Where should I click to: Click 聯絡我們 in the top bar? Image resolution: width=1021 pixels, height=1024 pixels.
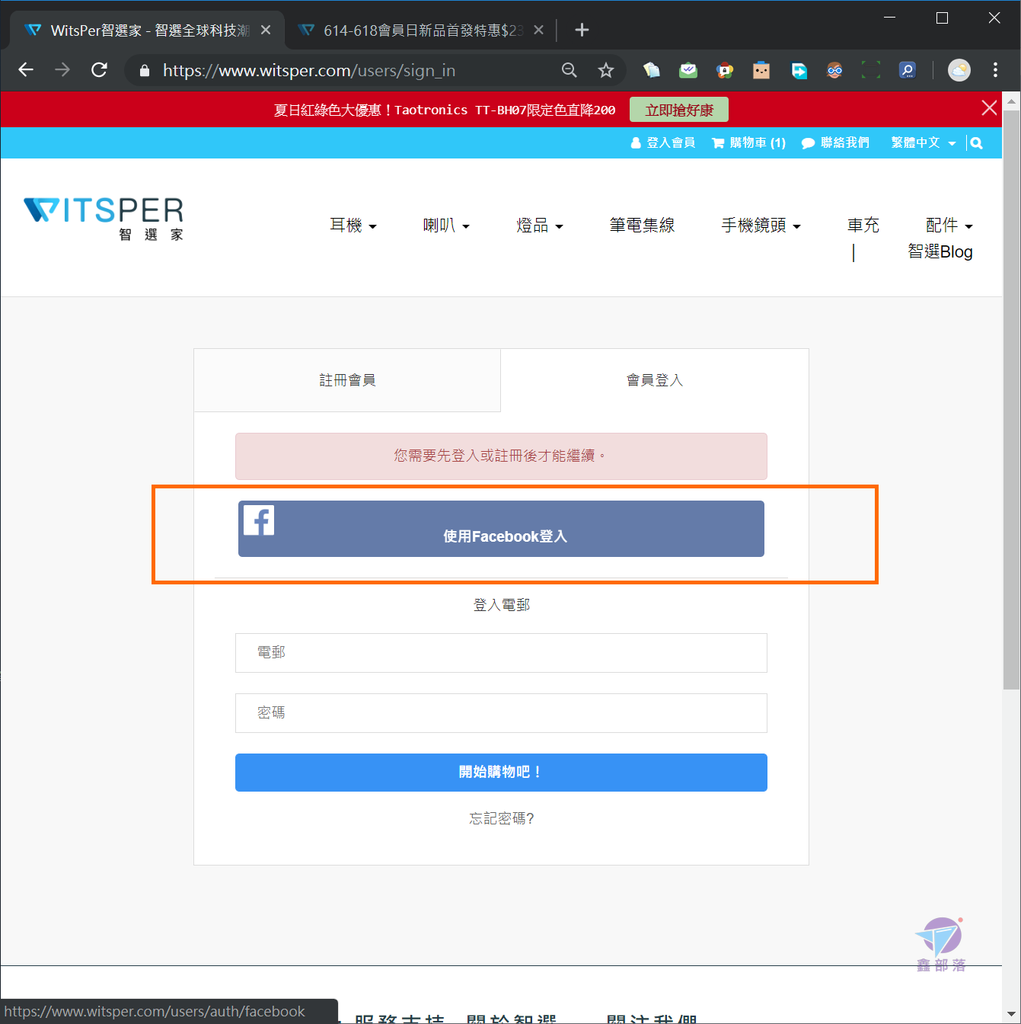point(835,143)
